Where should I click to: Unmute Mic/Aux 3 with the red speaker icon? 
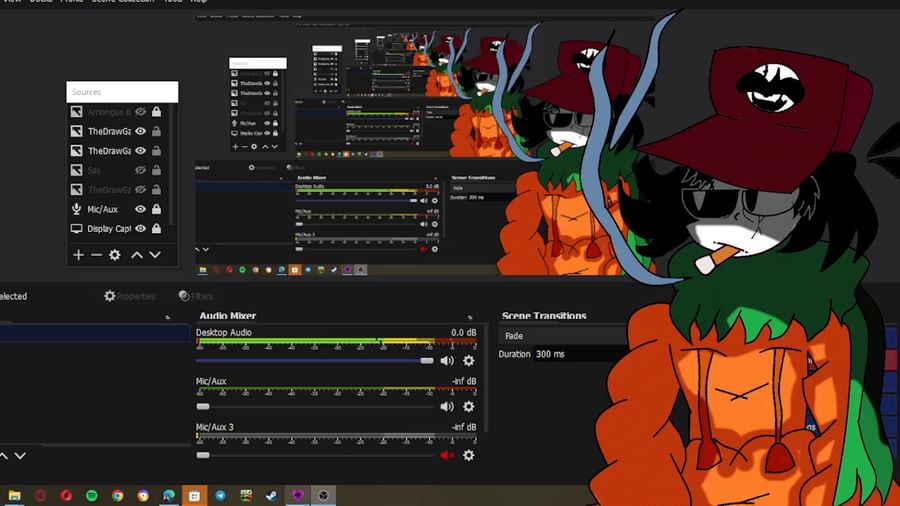click(447, 455)
